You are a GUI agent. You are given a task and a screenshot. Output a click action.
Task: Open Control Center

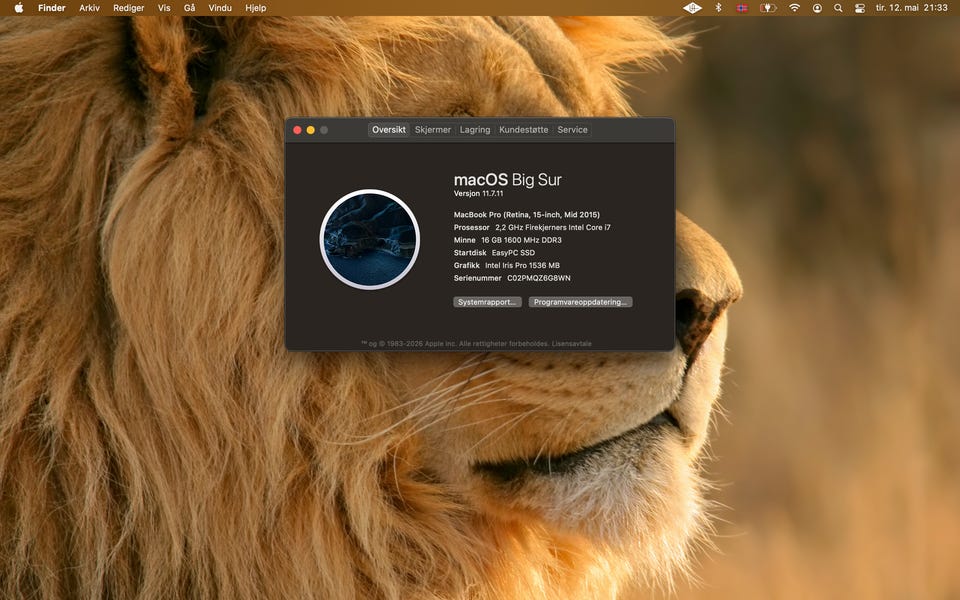(860, 8)
